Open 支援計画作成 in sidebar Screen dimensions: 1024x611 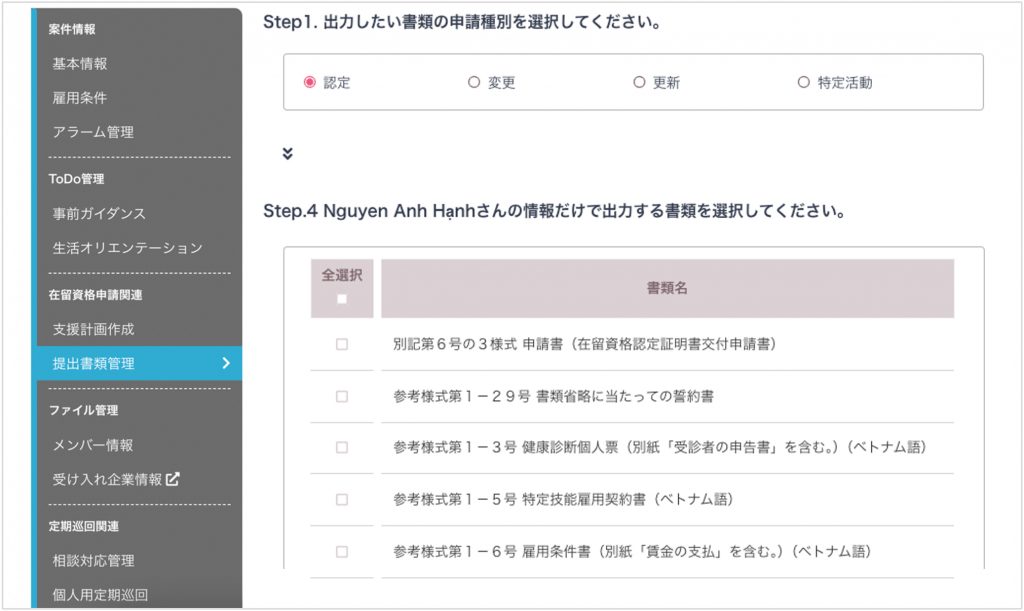point(93,328)
